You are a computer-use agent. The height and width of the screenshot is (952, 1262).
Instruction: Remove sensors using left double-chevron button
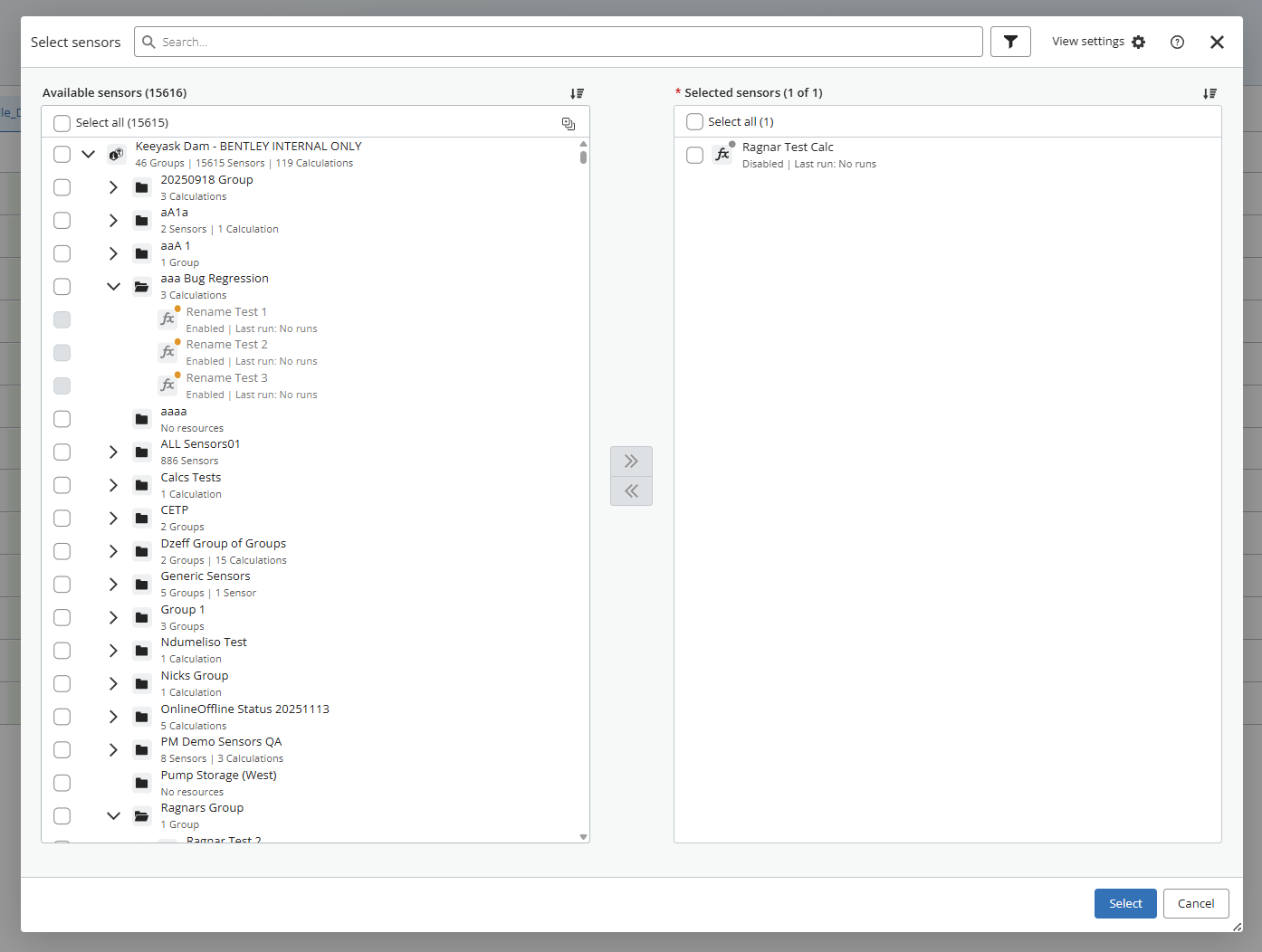coord(631,490)
